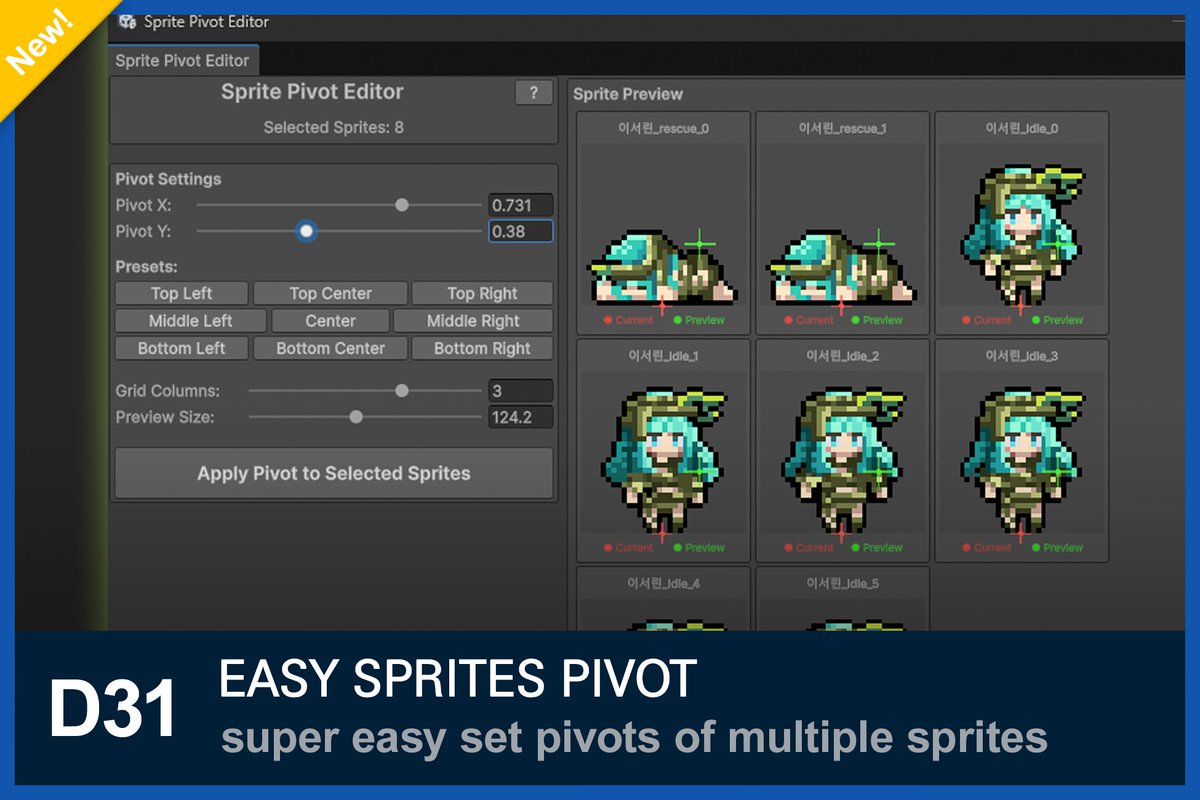Click the Selected Sprites: 8 text

(333, 127)
